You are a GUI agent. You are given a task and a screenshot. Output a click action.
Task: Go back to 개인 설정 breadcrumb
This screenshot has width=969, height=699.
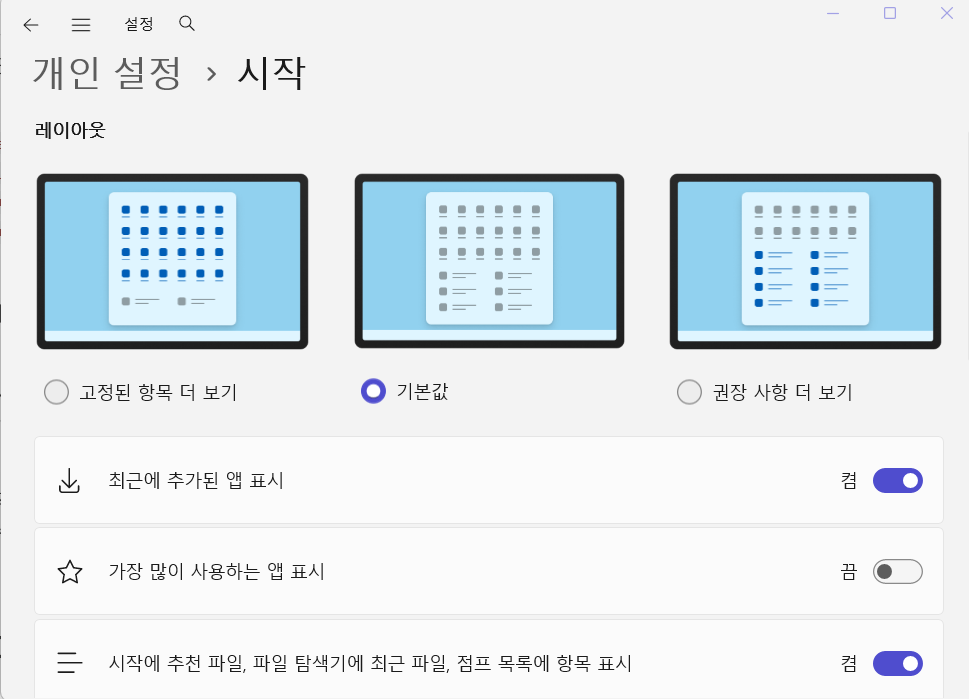point(108,72)
